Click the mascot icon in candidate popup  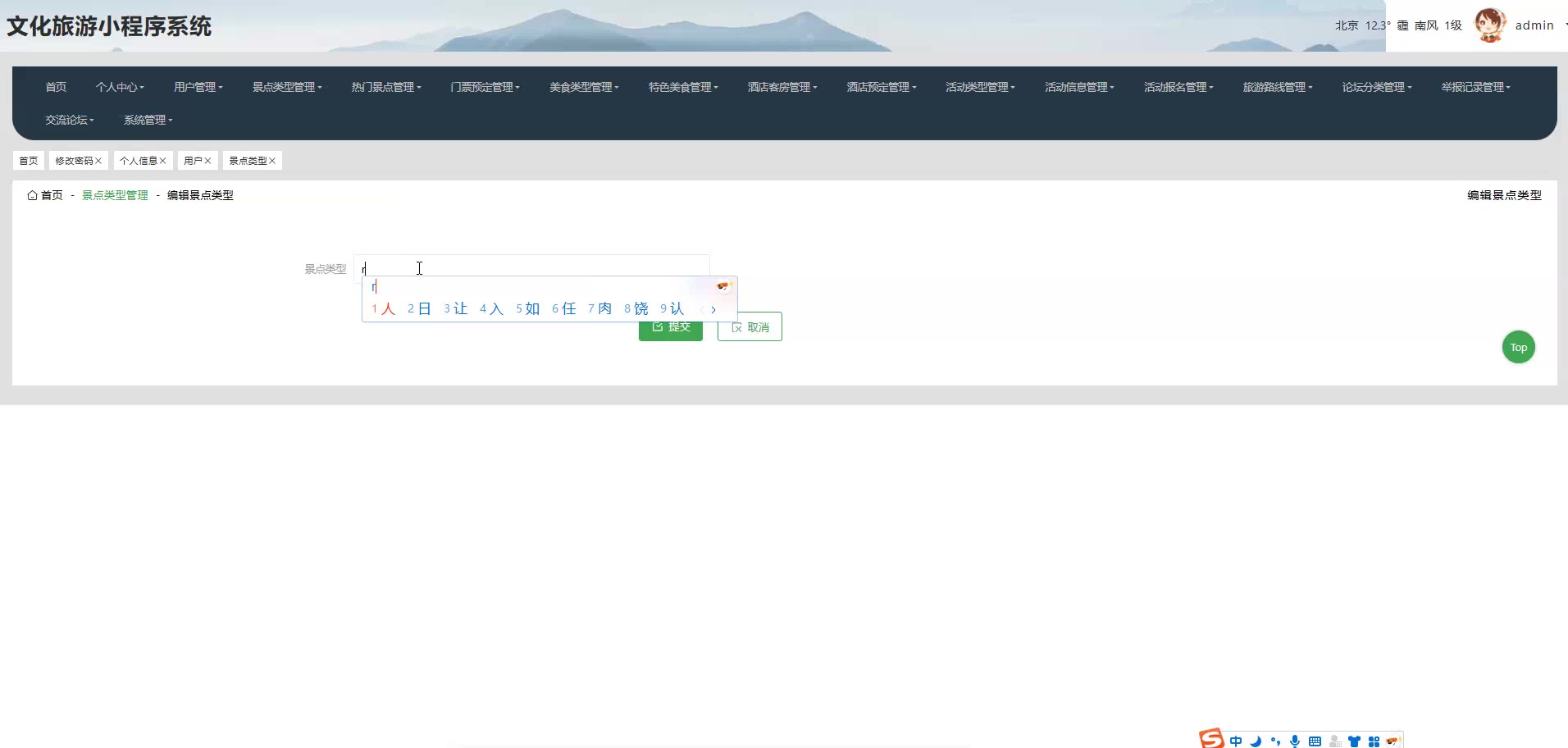tap(722, 286)
